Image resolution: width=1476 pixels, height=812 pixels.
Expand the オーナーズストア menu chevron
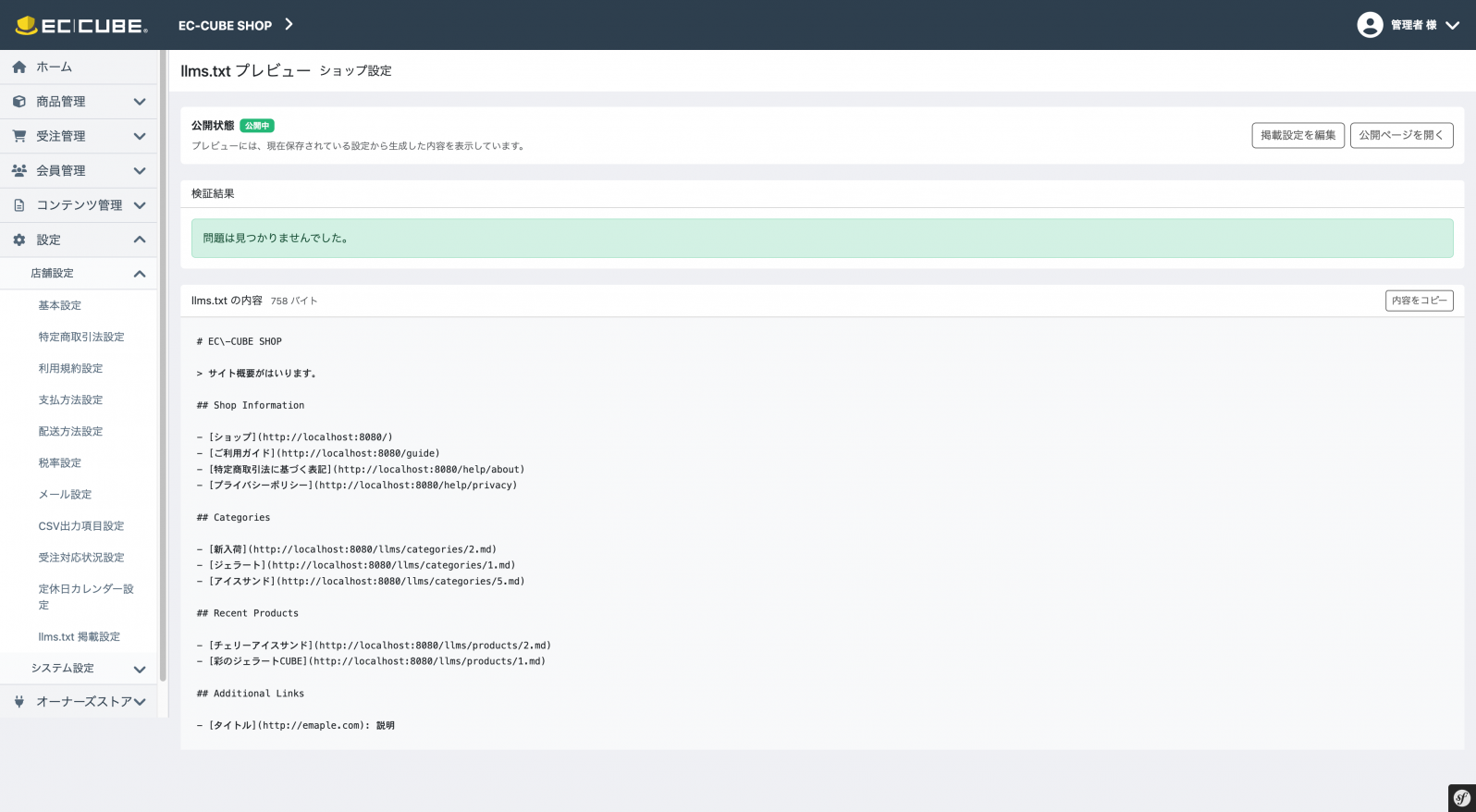tap(140, 702)
